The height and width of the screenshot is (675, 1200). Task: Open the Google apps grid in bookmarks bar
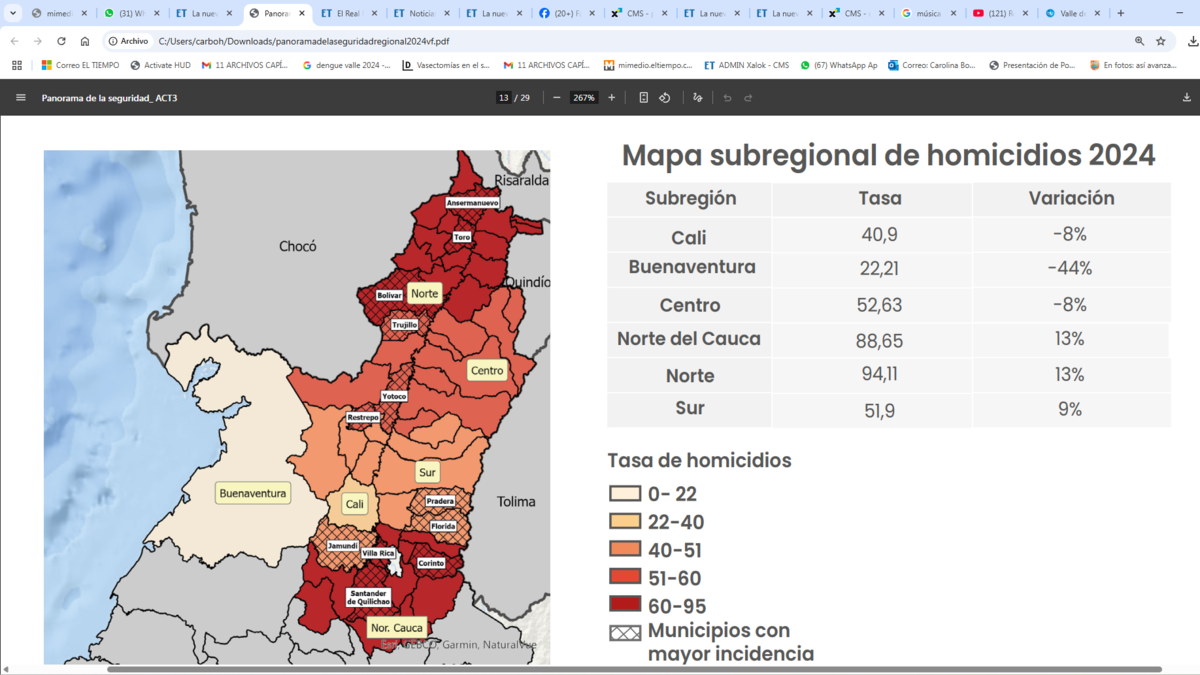pos(17,65)
